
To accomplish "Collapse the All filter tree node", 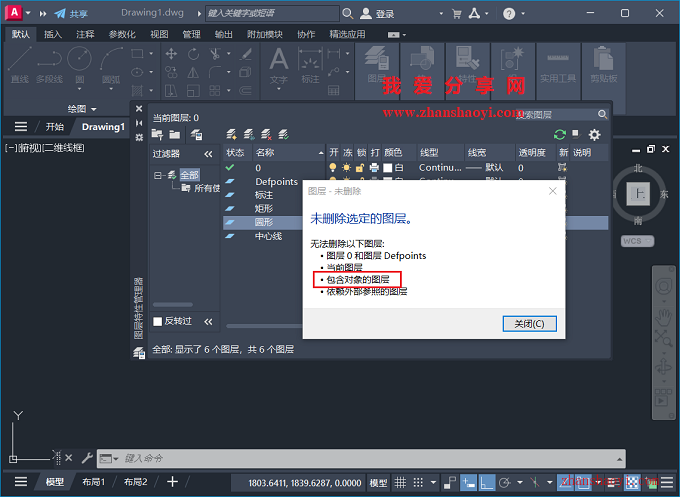I will (x=159, y=175).
